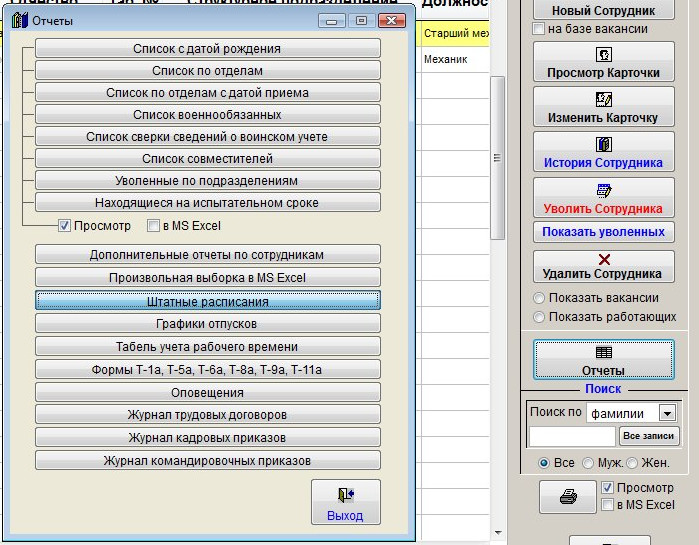This screenshot has width=699, height=545.
Task: Select Показать вакансии radio button
Action: click(539, 298)
